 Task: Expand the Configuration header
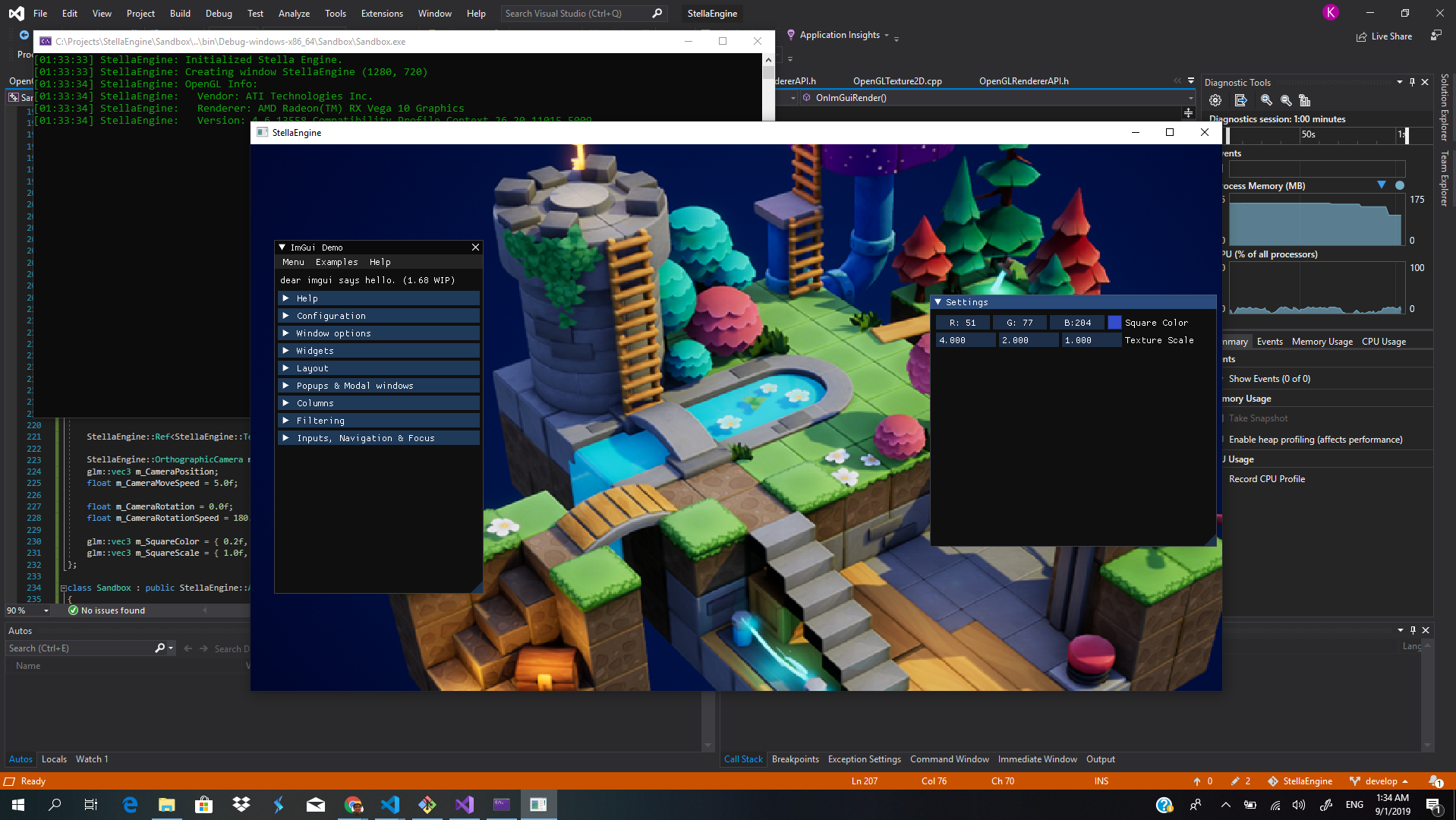[x=379, y=316]
